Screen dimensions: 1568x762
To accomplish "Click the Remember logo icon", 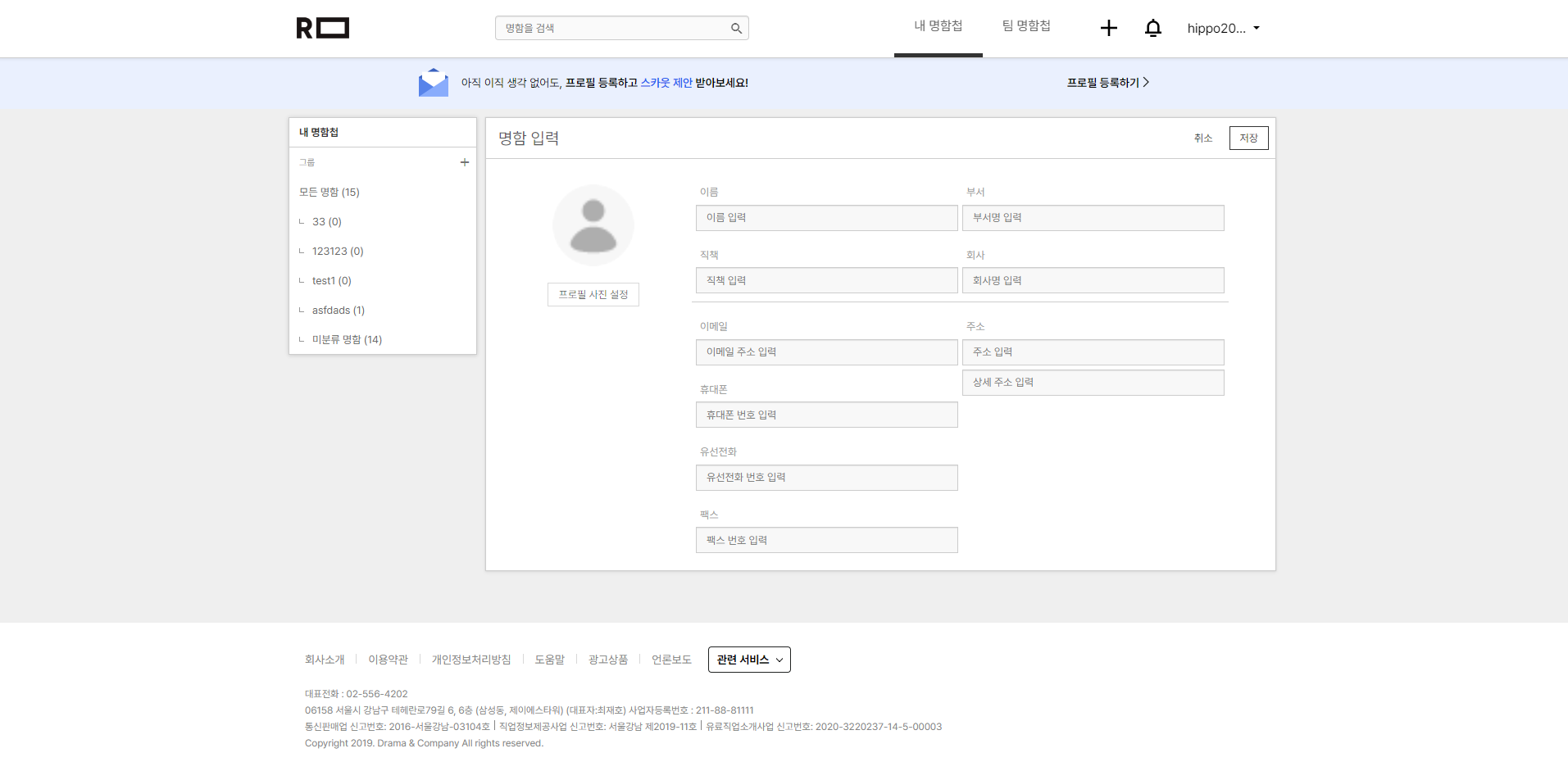I will [x=323, y=28].
